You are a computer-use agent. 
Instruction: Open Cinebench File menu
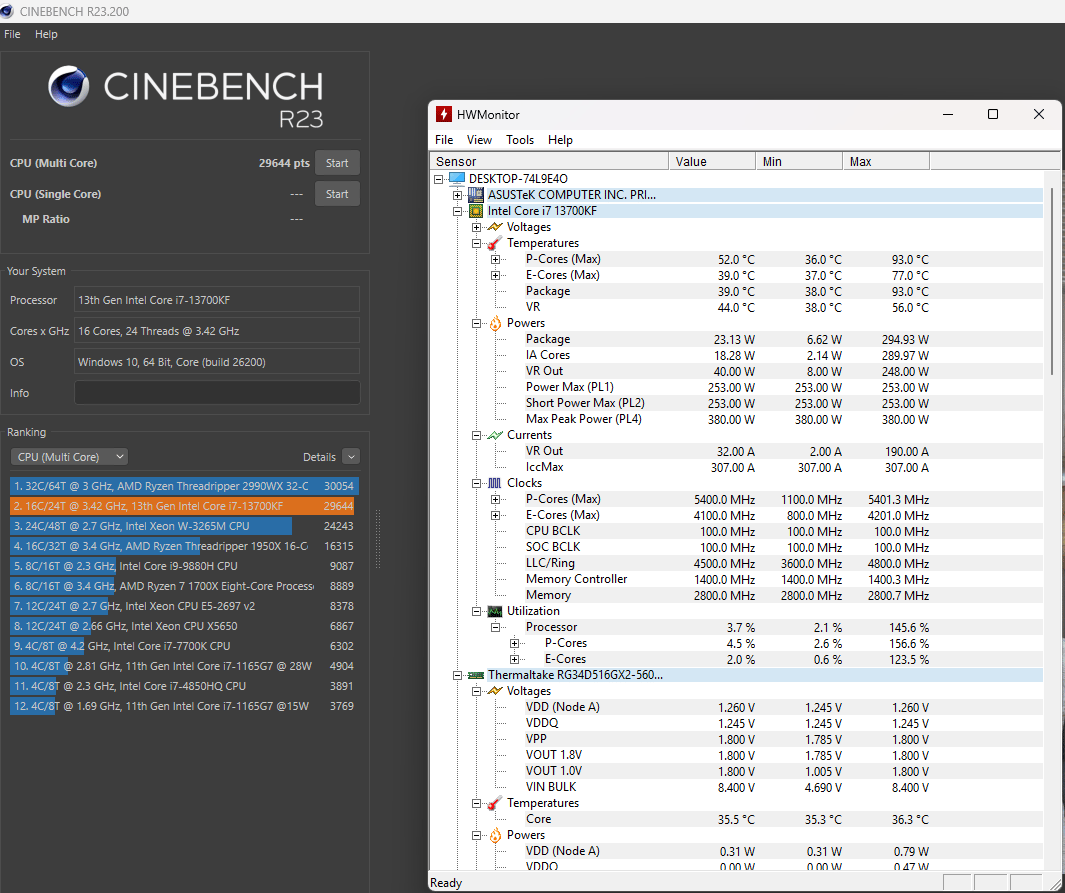[x=12, y=34]
